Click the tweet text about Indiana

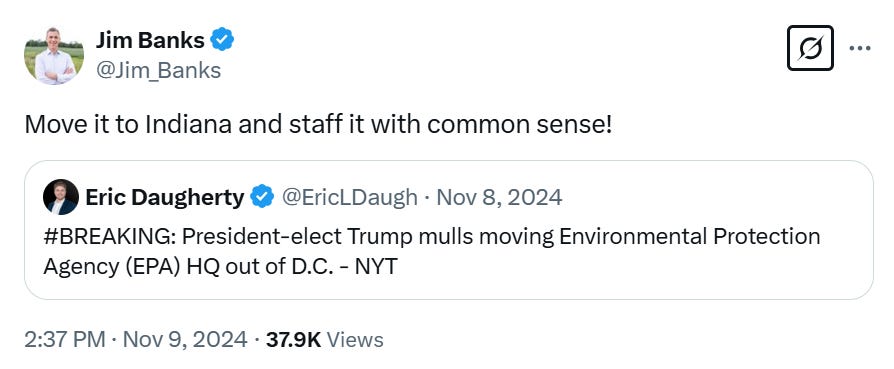pos(318,125)
